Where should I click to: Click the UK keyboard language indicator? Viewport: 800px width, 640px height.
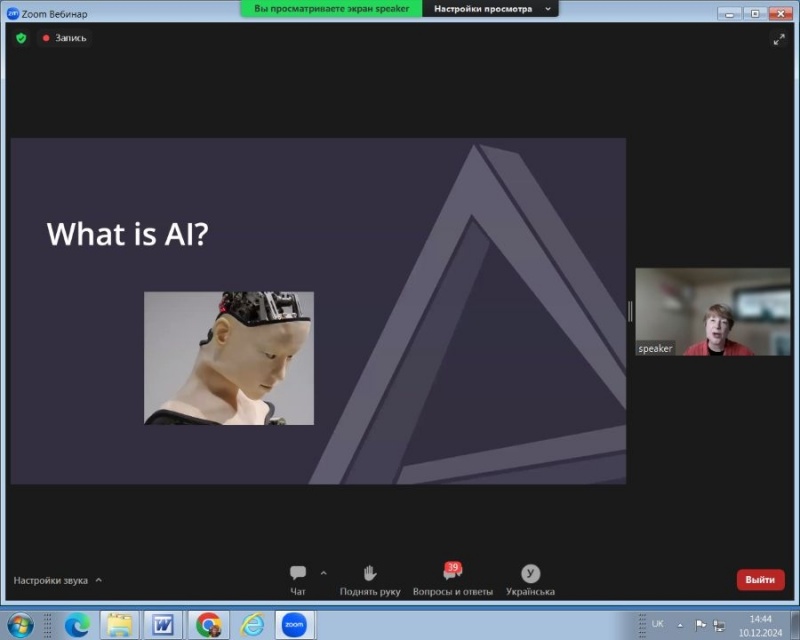coord(657,624)
